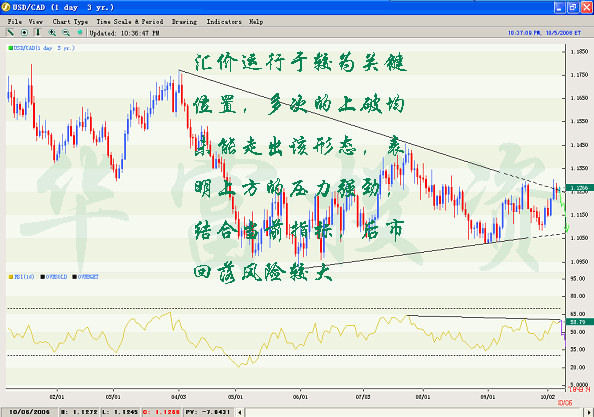Click the H: 1.1272 high value field
This screenshot has height=417, width=594.
coord(79,412)
